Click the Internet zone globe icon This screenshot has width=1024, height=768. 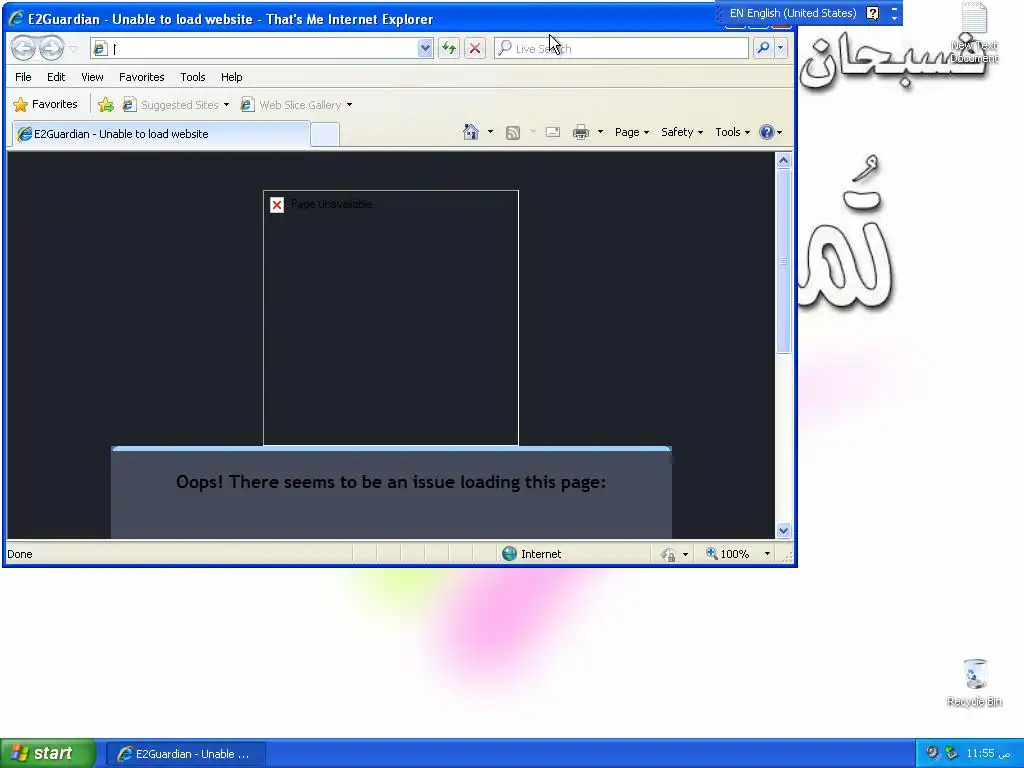tap(509, 554)
